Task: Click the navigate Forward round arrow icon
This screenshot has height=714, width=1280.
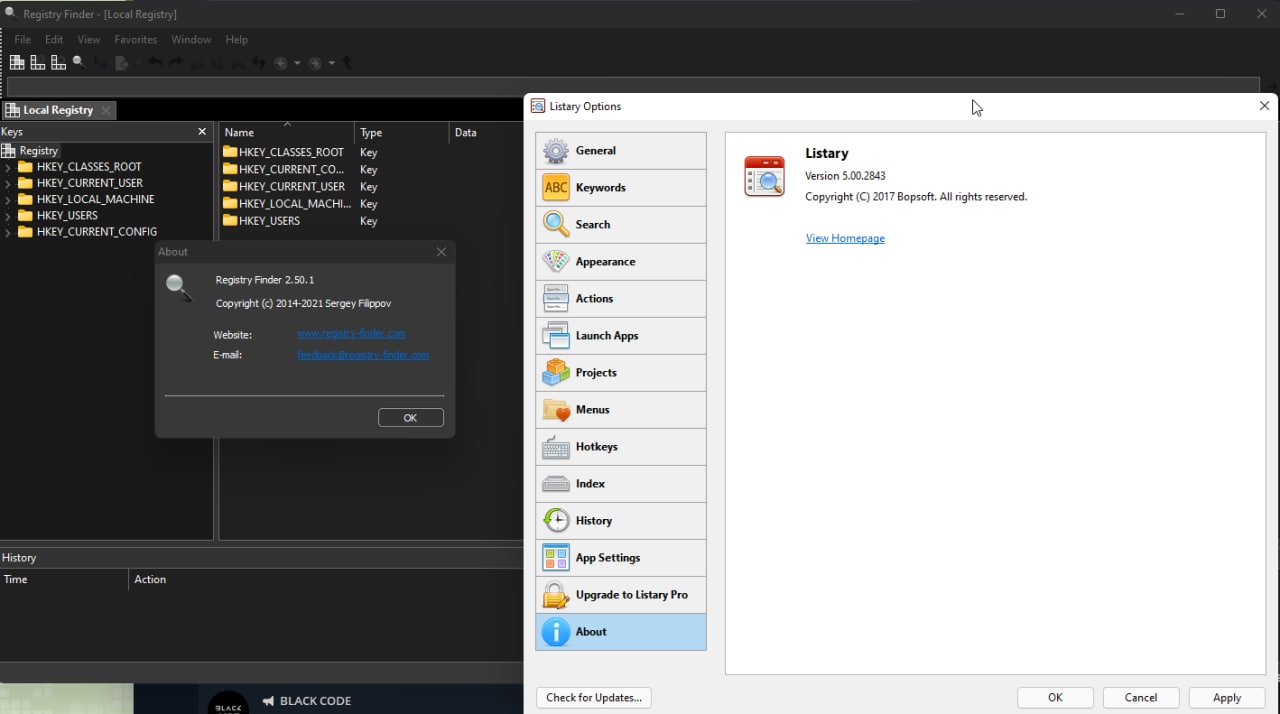Action: 315,63
